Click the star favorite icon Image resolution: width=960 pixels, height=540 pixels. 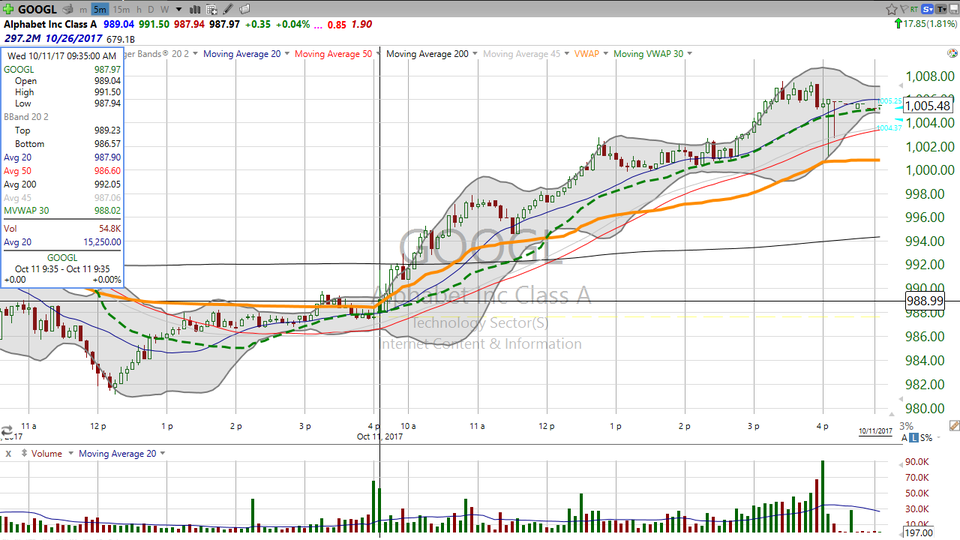tap(891, 9)
